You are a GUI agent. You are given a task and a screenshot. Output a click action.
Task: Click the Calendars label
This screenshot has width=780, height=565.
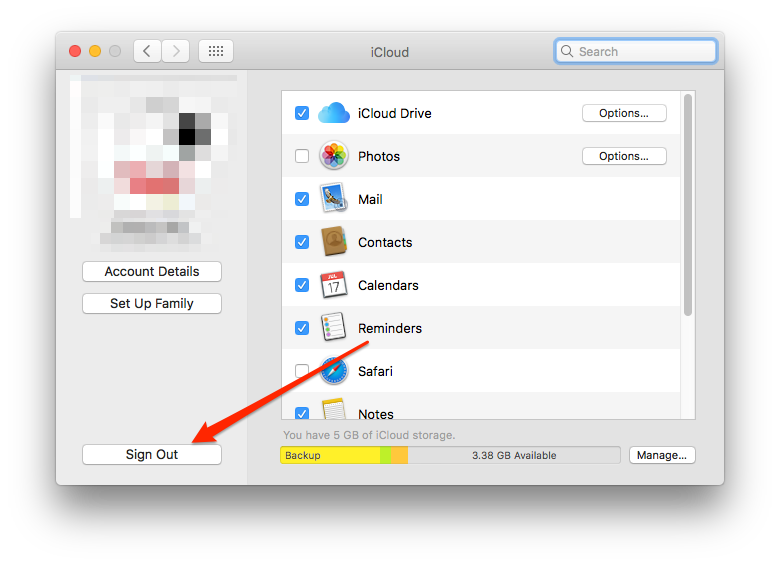click(388, 285)
